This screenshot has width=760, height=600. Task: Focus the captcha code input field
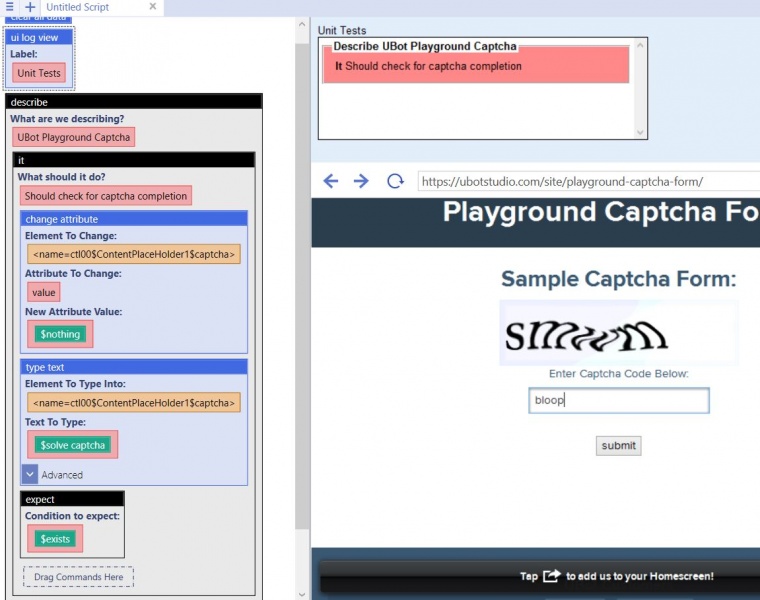click(619, 400)
